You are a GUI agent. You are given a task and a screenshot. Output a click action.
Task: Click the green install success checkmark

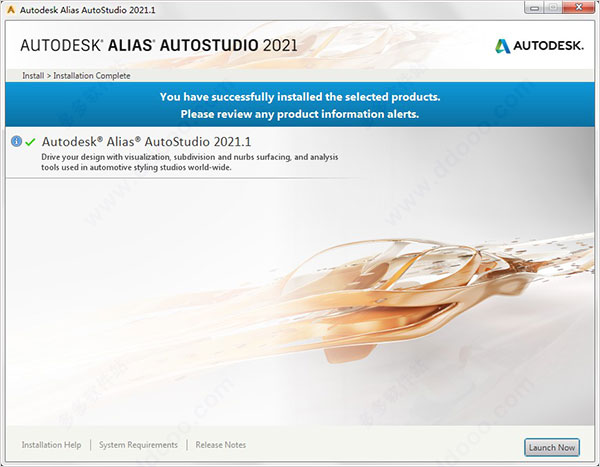point(30,142)
